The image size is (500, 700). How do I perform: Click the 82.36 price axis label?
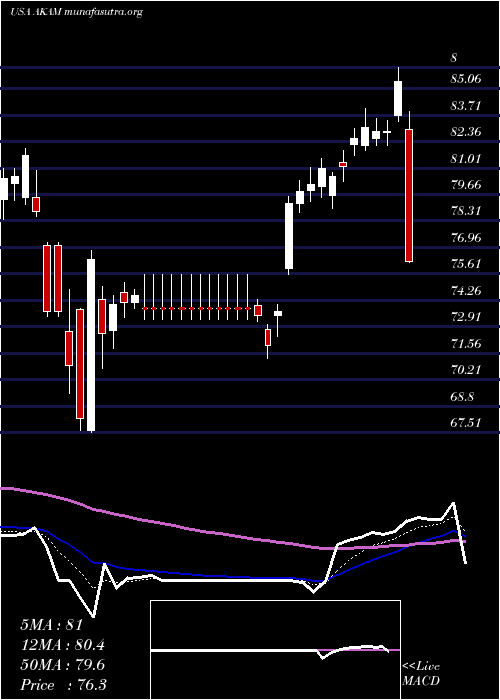tap(466, 132)
